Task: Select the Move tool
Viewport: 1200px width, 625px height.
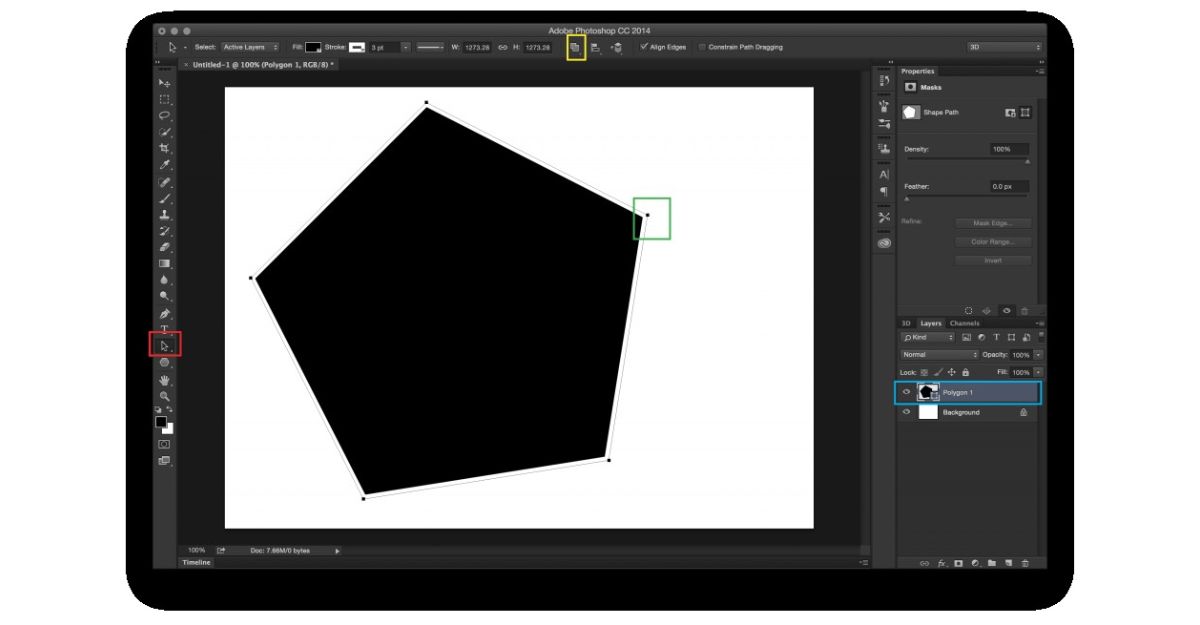Action: point(164,83)
